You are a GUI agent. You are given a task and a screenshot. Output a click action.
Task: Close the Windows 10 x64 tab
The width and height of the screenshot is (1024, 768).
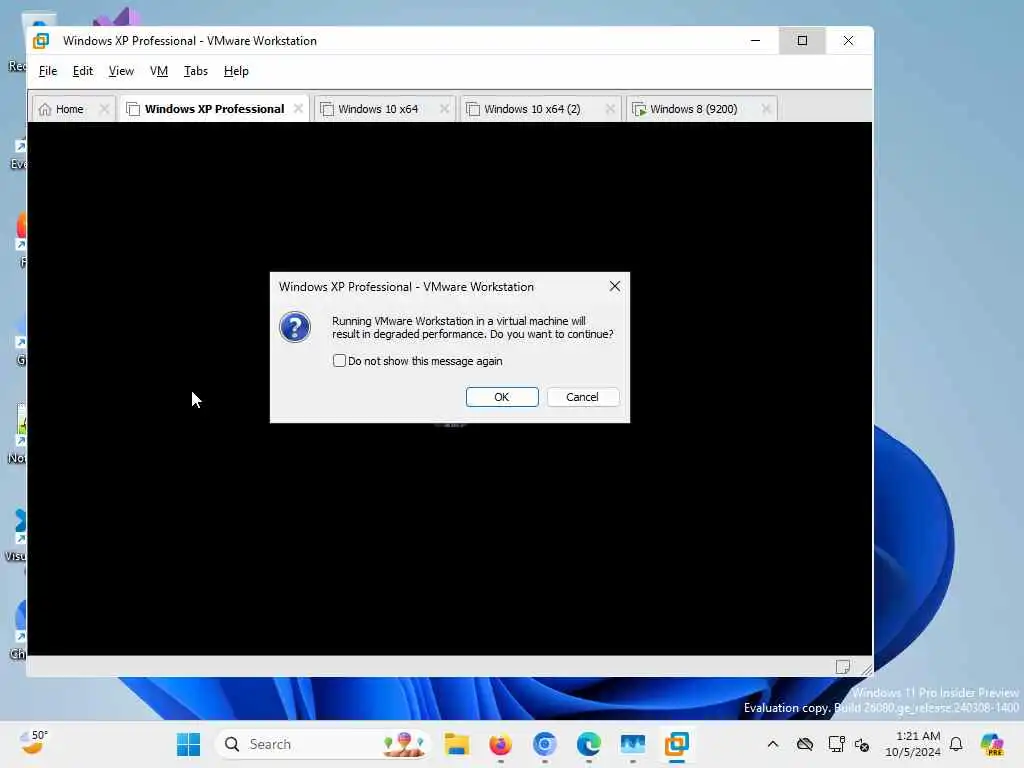coord(444,108)
